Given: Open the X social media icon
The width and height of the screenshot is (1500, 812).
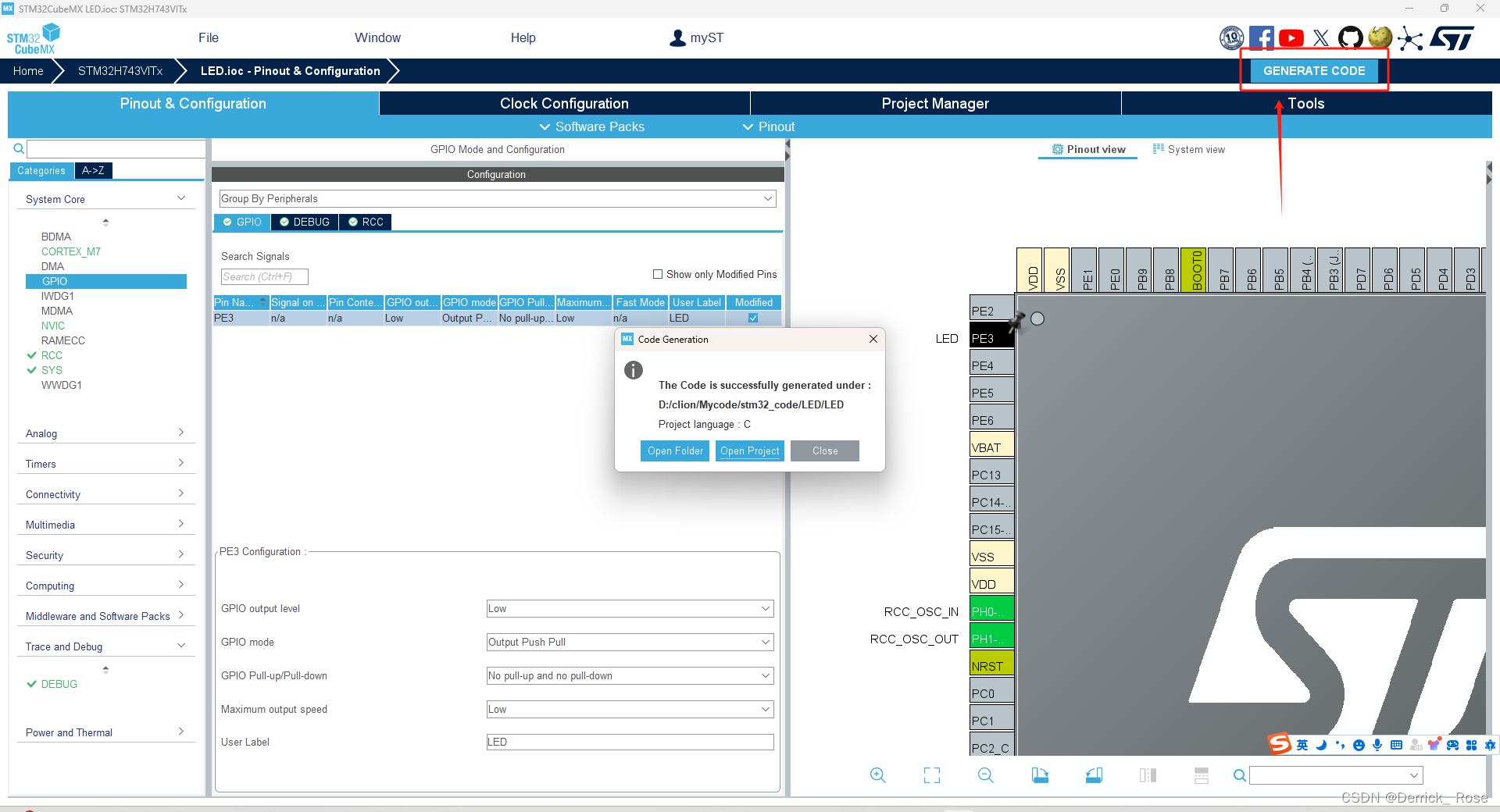Looking at the screenshot, I should coord(1321,37).
